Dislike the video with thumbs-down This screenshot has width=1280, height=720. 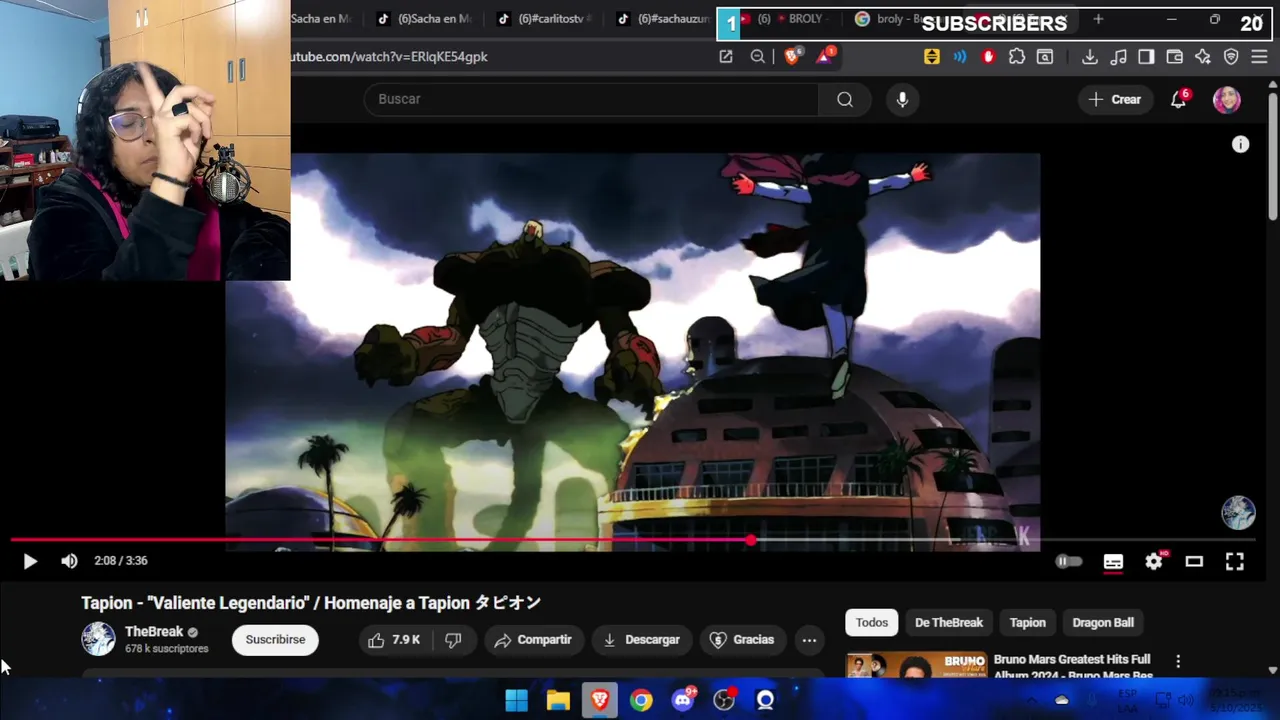[x=453, y=640]
